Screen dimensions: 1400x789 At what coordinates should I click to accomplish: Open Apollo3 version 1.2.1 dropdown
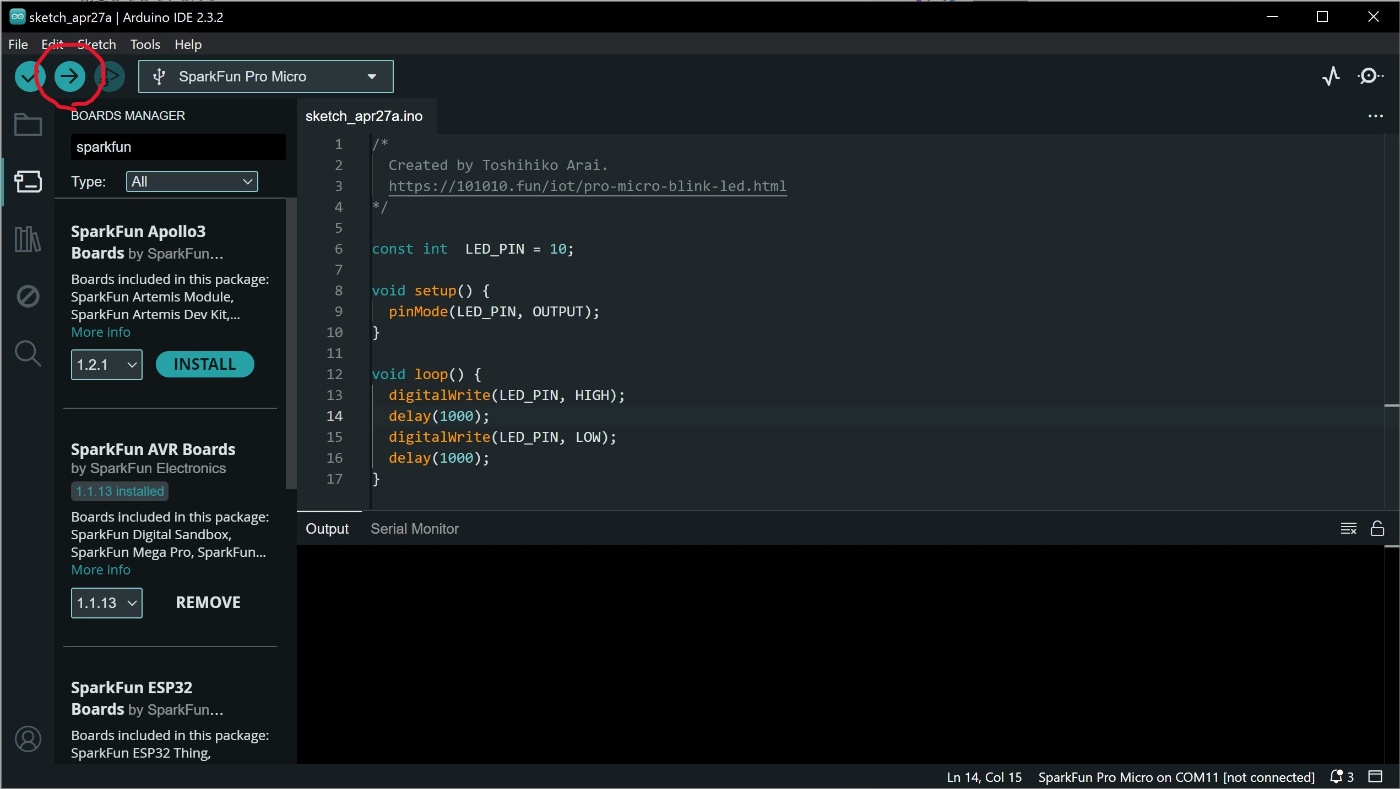(x=107, y=365)
